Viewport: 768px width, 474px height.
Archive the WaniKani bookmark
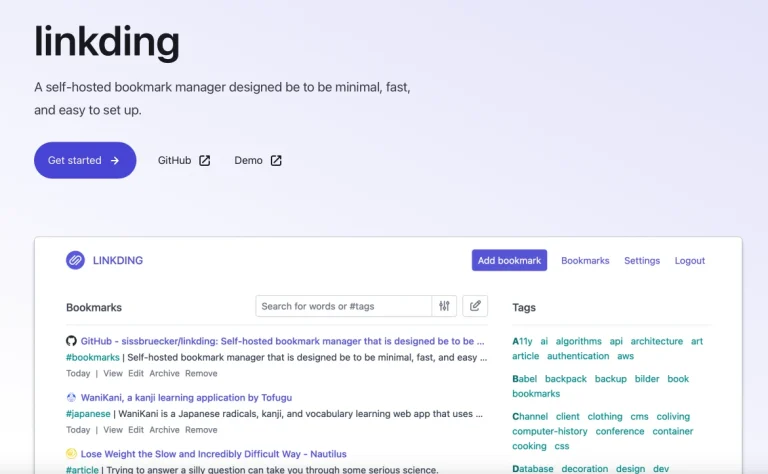165,429
